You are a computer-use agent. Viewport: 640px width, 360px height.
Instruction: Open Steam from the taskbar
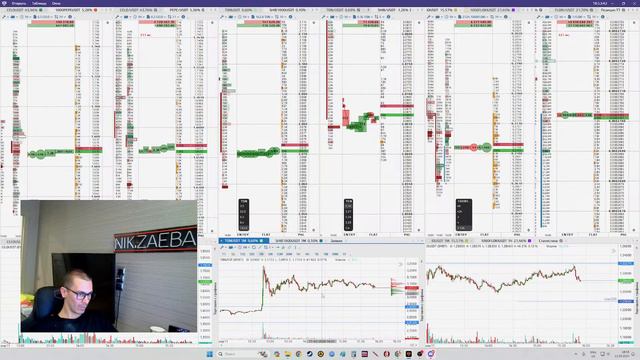[309, 354]
